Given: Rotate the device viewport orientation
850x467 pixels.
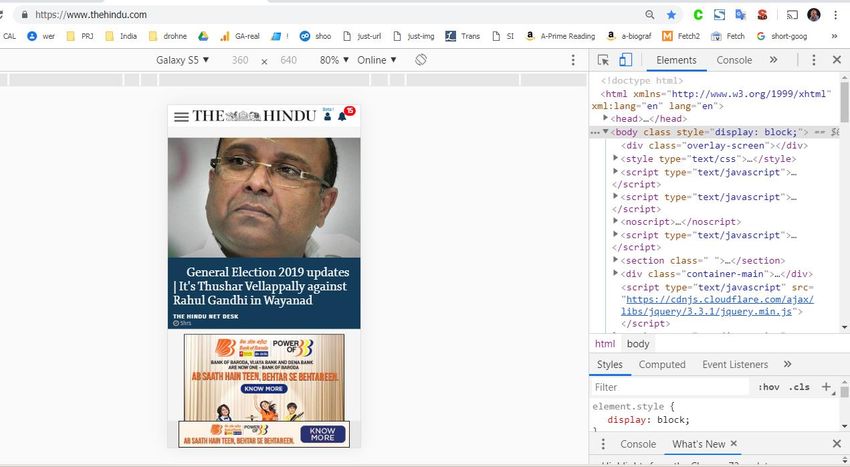Looking at the screenshot, I should [x=421, y=60].
